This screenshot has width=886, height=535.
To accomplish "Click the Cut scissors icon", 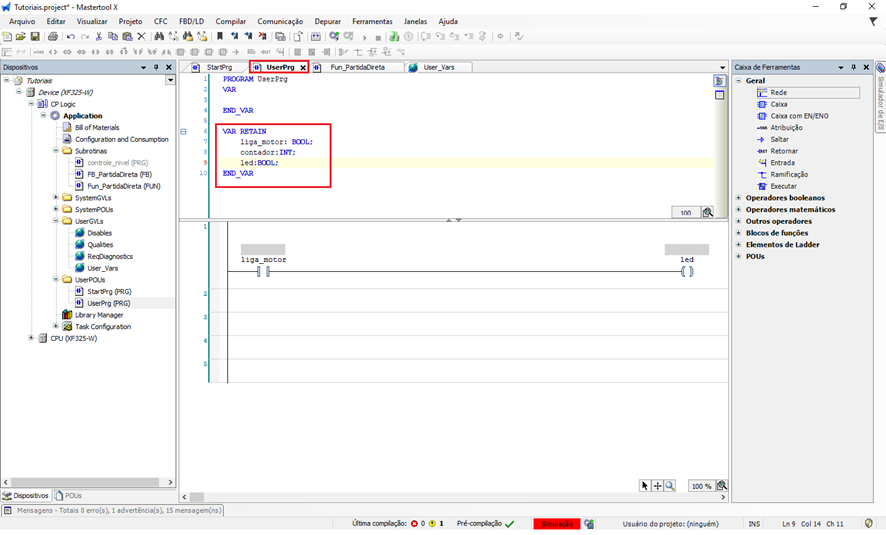I will pyautogui.click(x=98, y=37).
